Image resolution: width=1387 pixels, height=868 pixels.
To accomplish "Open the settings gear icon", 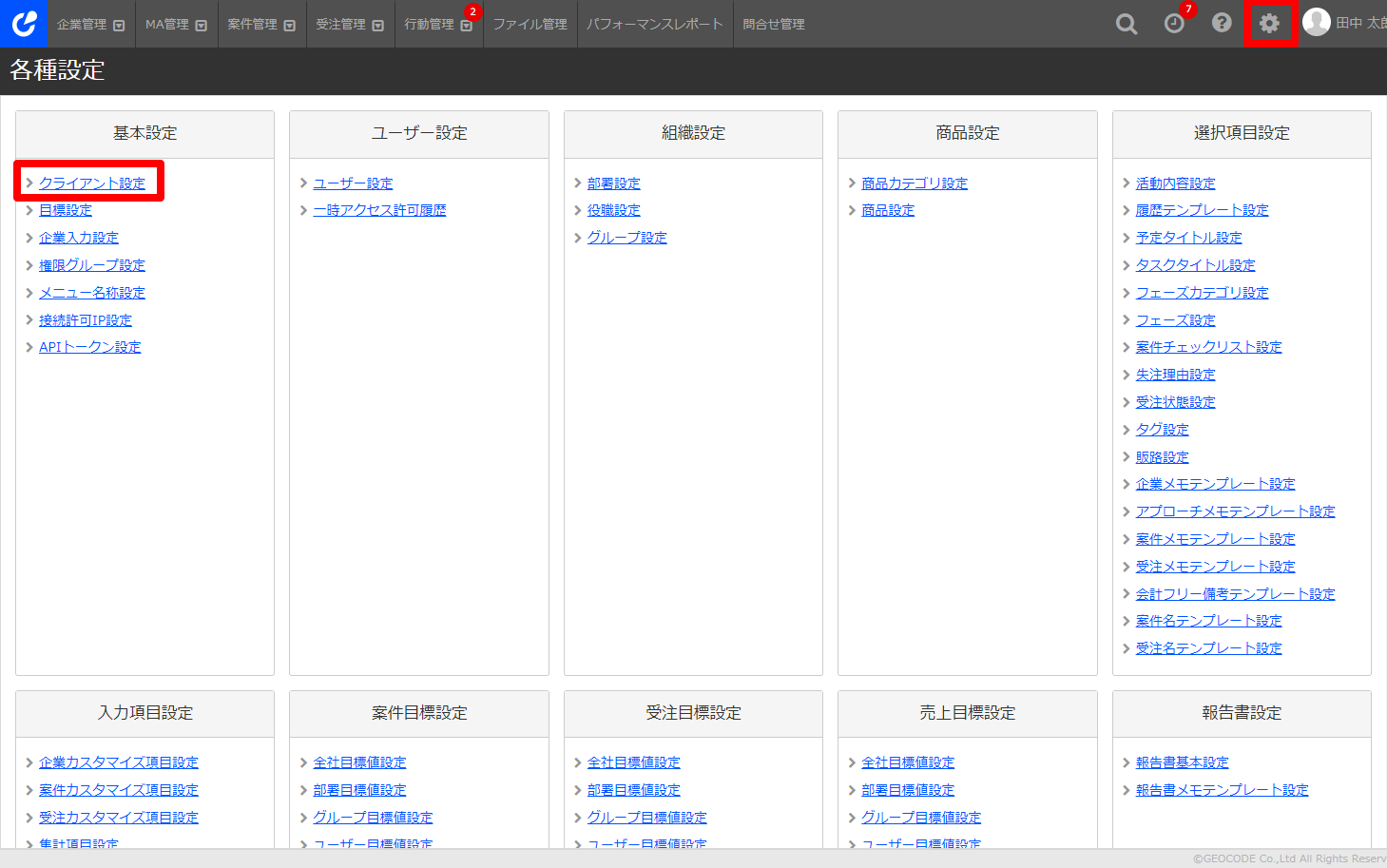I will [1269, 23].
